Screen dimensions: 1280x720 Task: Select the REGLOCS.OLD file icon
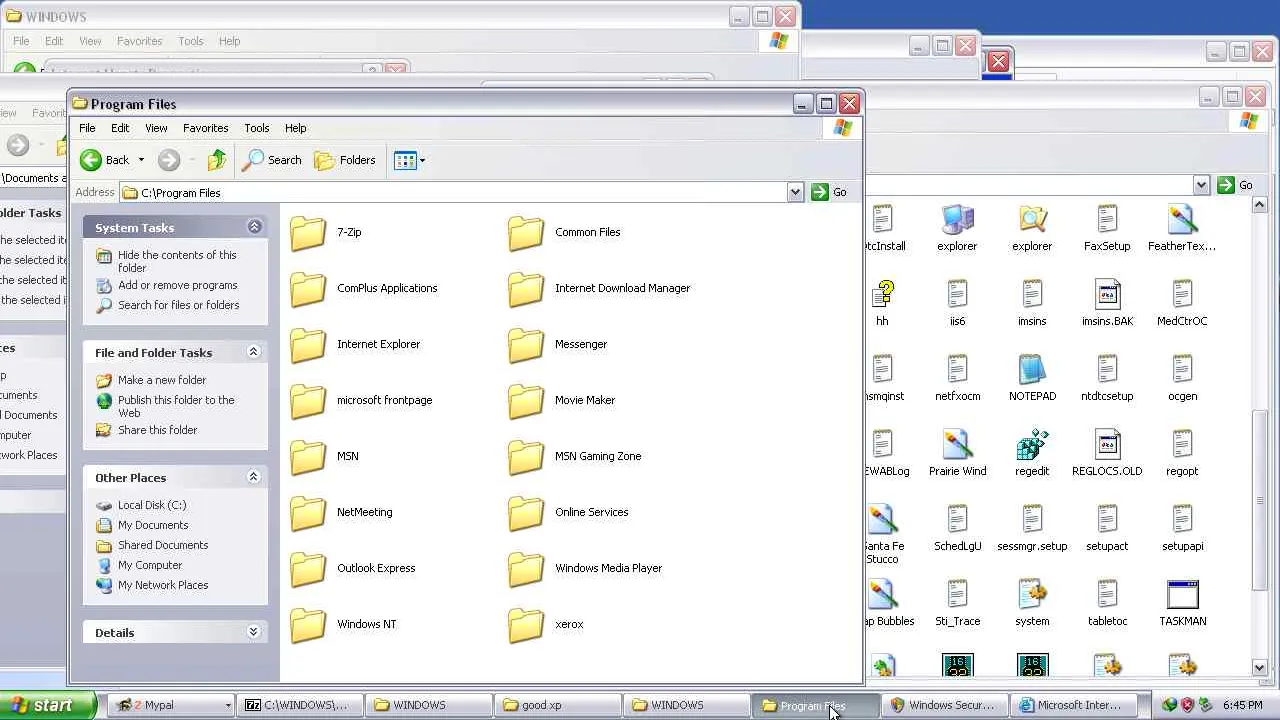(x=1107, y=445)
